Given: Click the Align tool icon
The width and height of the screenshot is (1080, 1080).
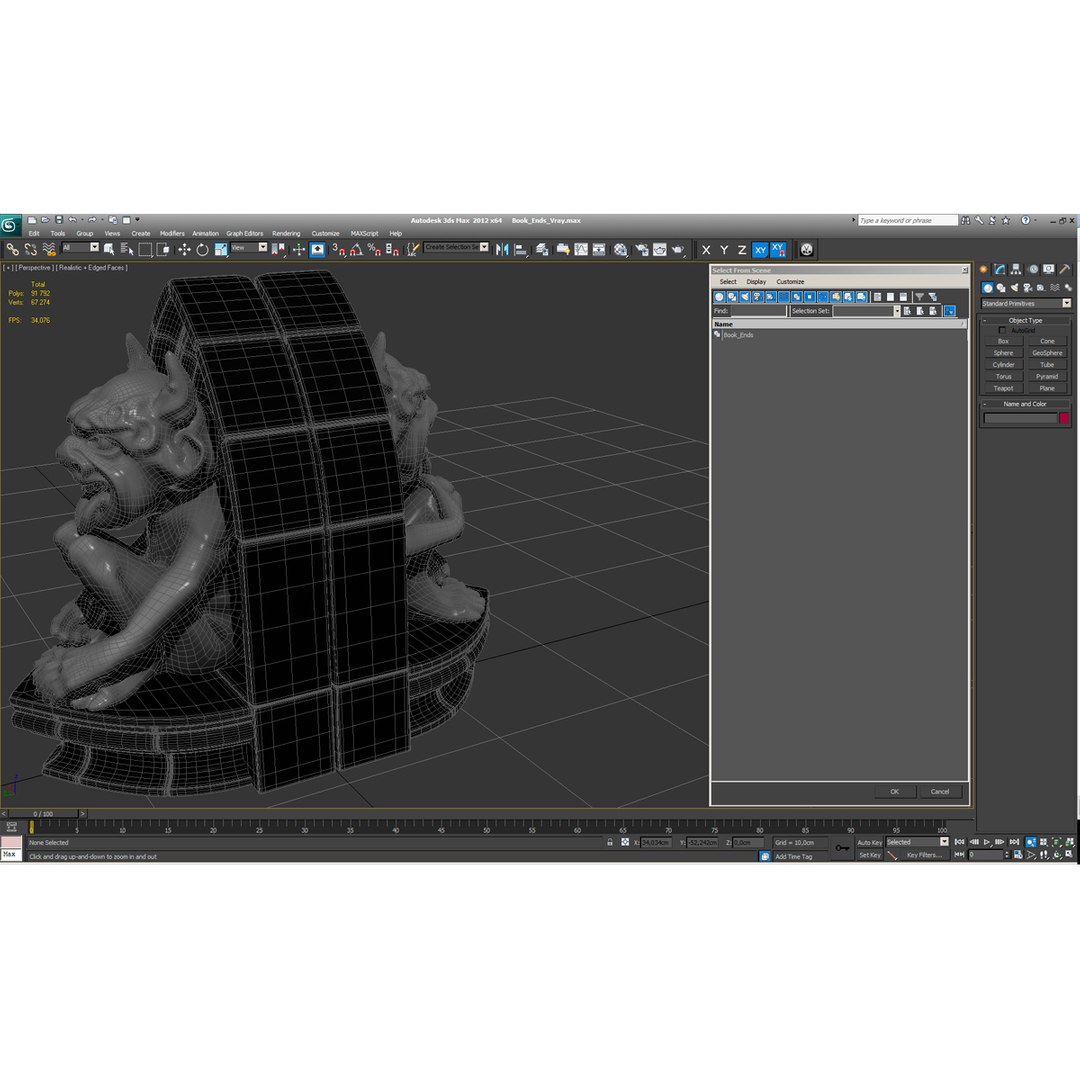Looking at the screenshot, I should (x=521, y=249).
